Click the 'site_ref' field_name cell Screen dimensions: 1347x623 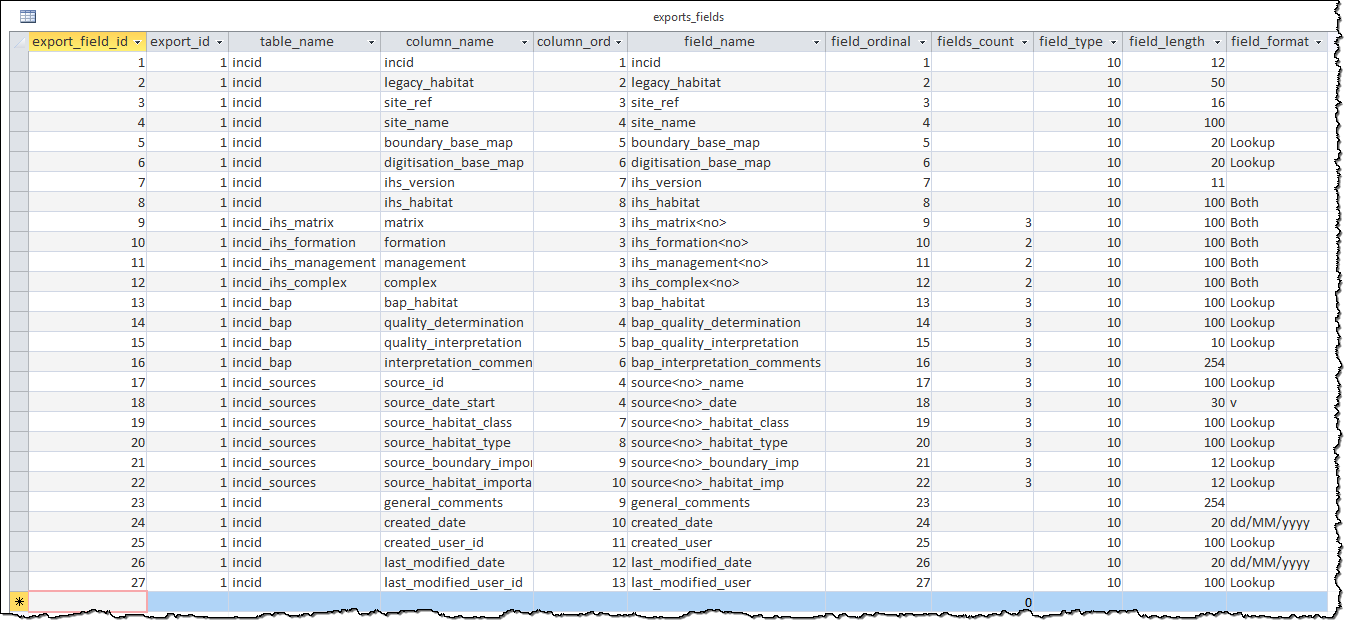(x=727, y=102)
